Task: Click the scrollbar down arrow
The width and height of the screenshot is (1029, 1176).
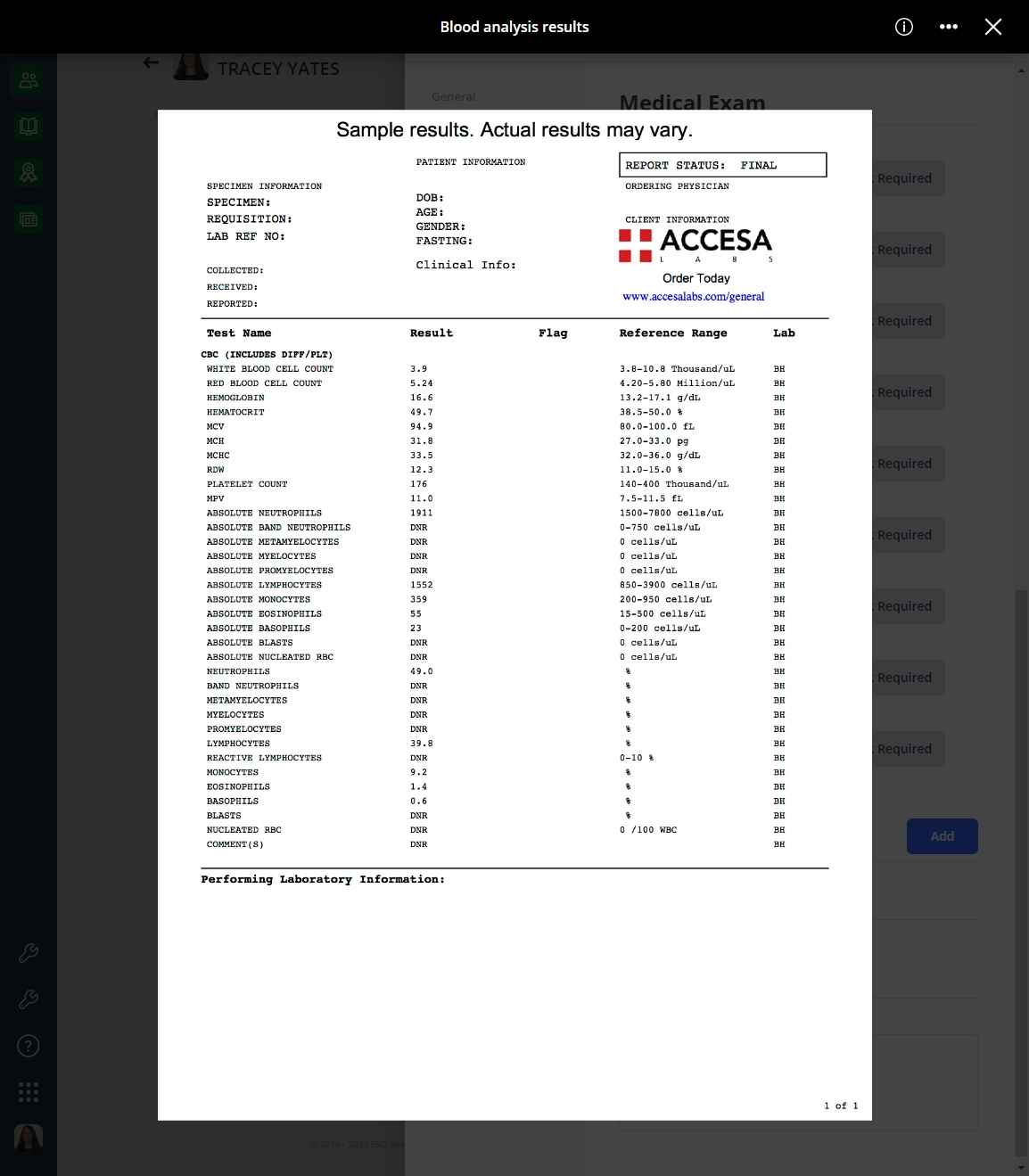Action: (1022, 1168)
